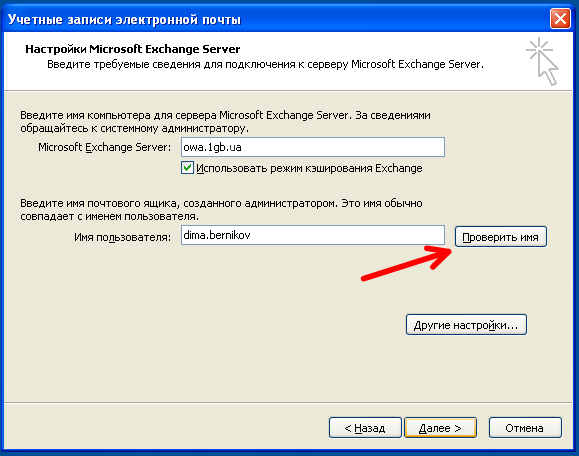Viewport: 579px width, 456px height.
Task: Cancel setup with the Отмена button
Action: (525, 428)
